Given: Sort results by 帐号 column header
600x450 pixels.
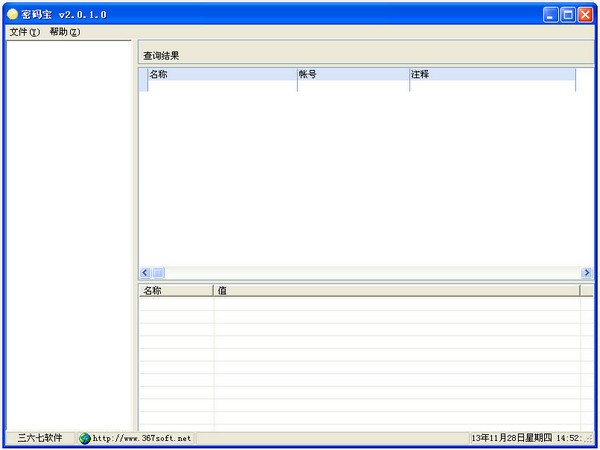Looking at the screenshot, I should [x=353, y=74].
